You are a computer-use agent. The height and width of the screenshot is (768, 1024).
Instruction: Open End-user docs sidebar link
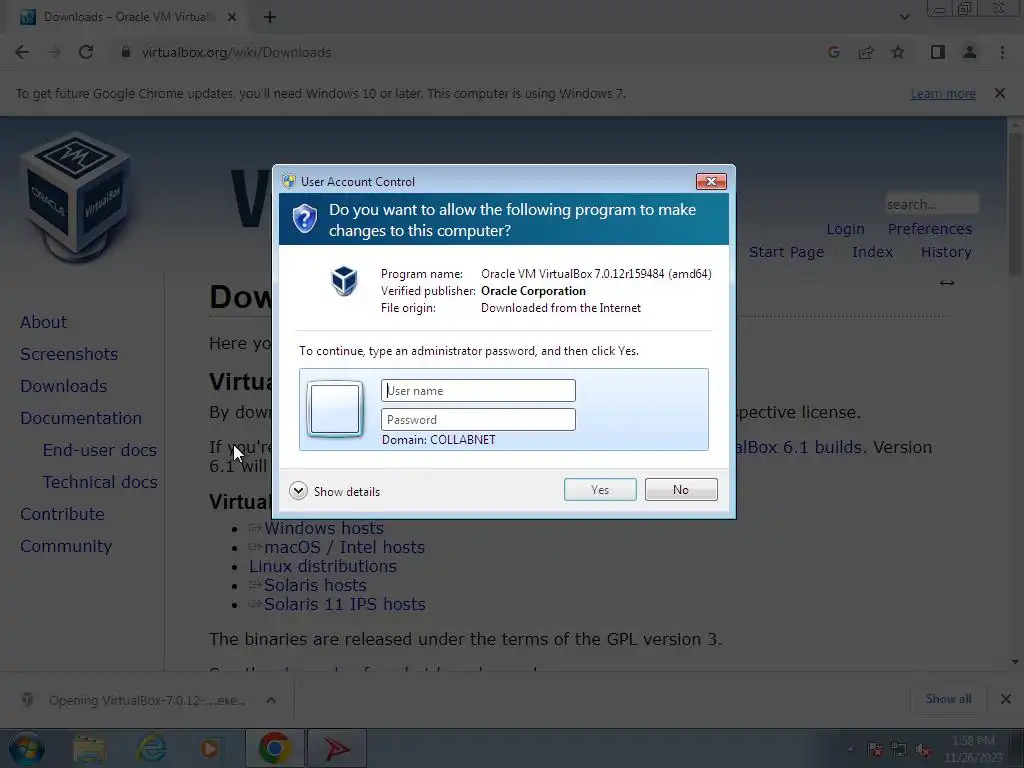(100, 450)
